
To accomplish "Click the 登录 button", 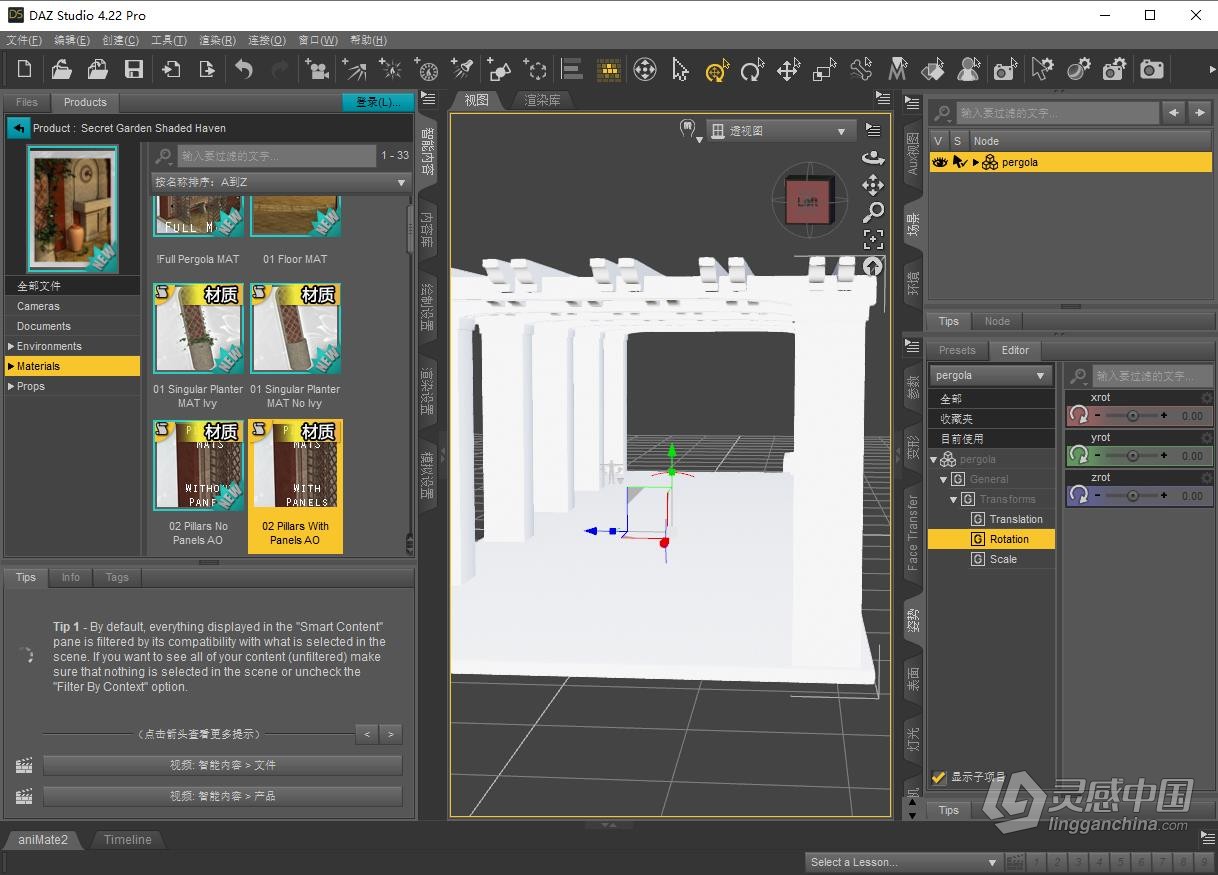I will [x=377, y=101].
